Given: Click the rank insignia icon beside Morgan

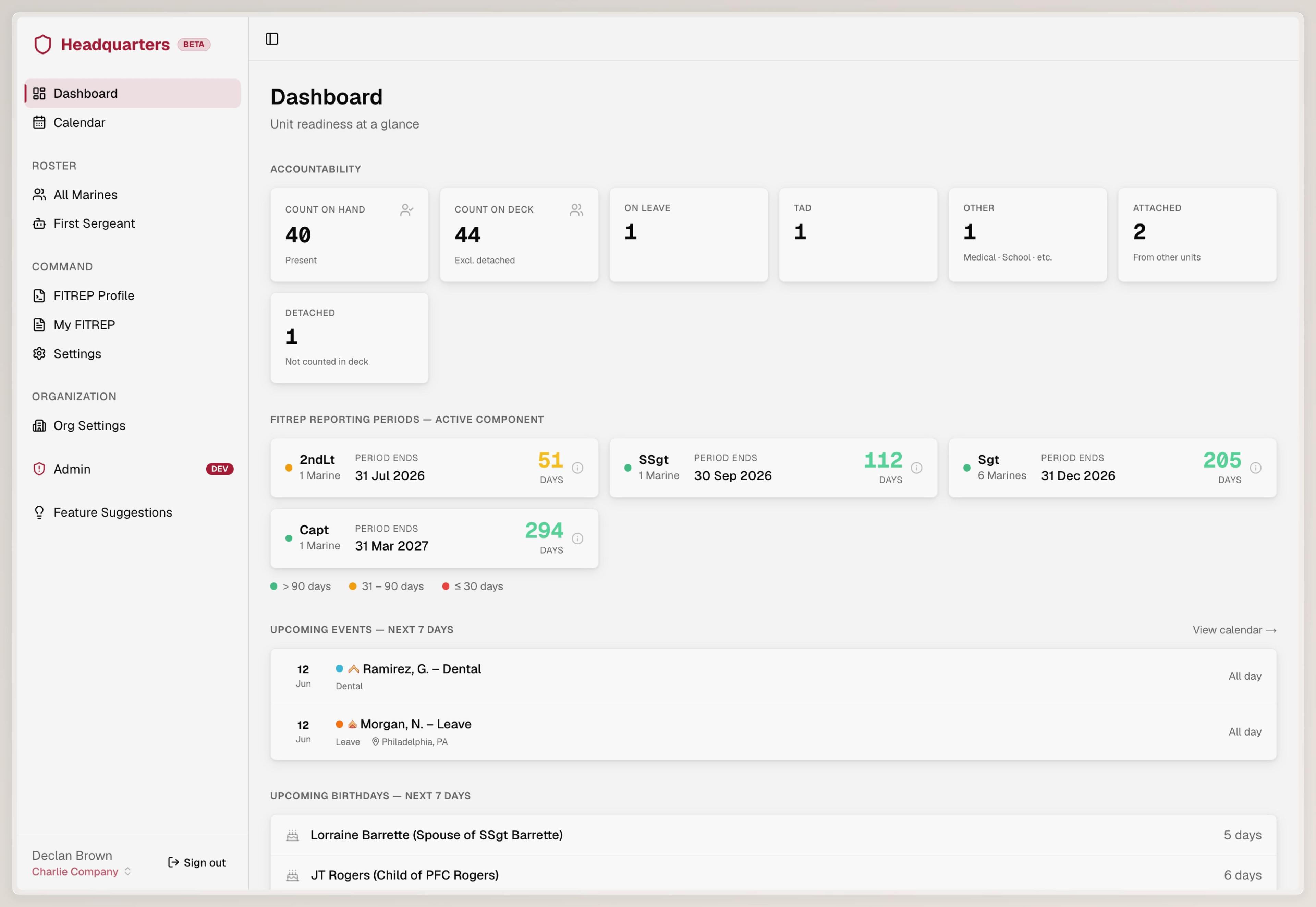Looking at the screenshot, I should tap(352, 724).
